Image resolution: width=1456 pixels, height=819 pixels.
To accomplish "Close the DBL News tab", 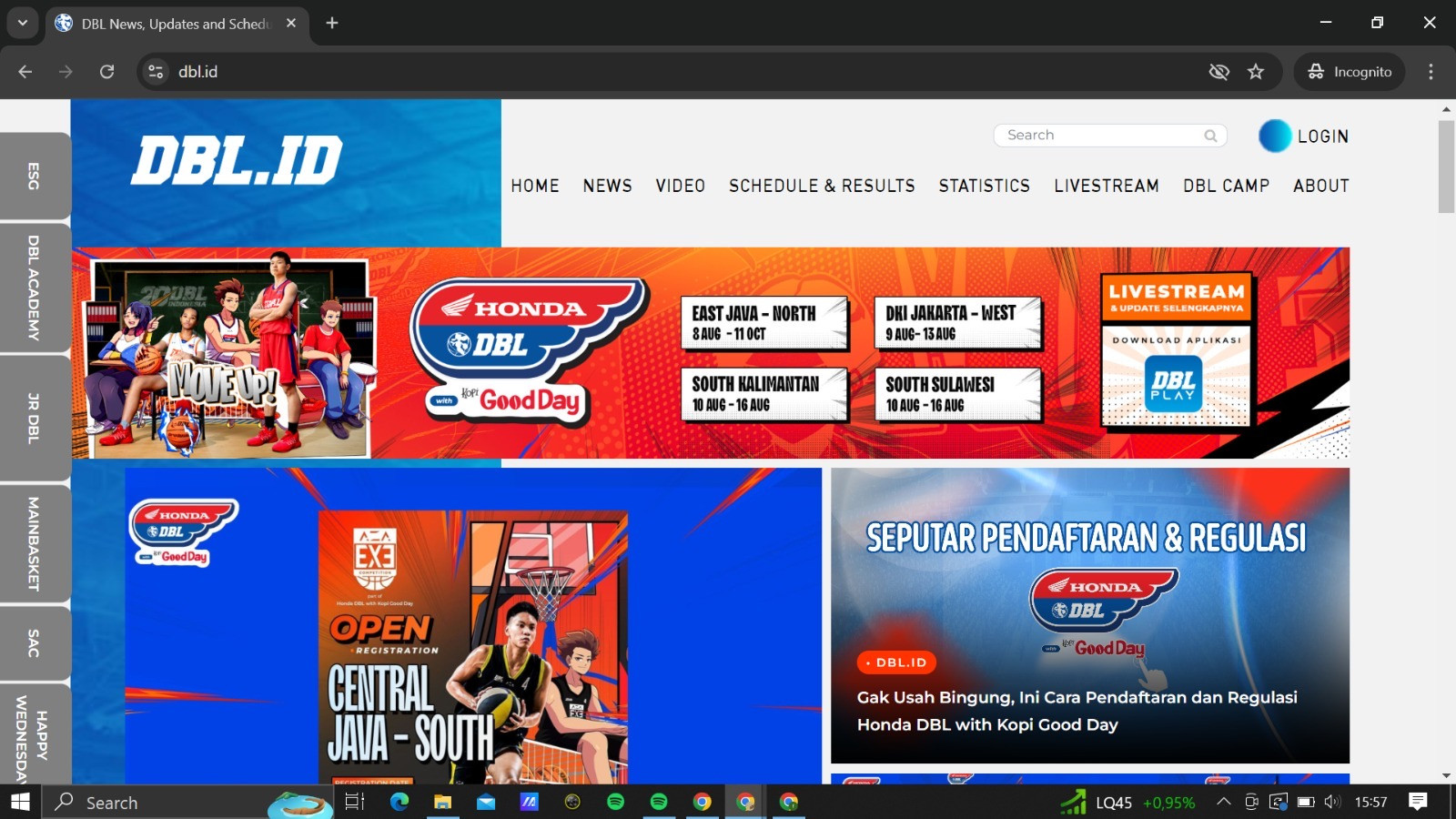I will point(291,23).
